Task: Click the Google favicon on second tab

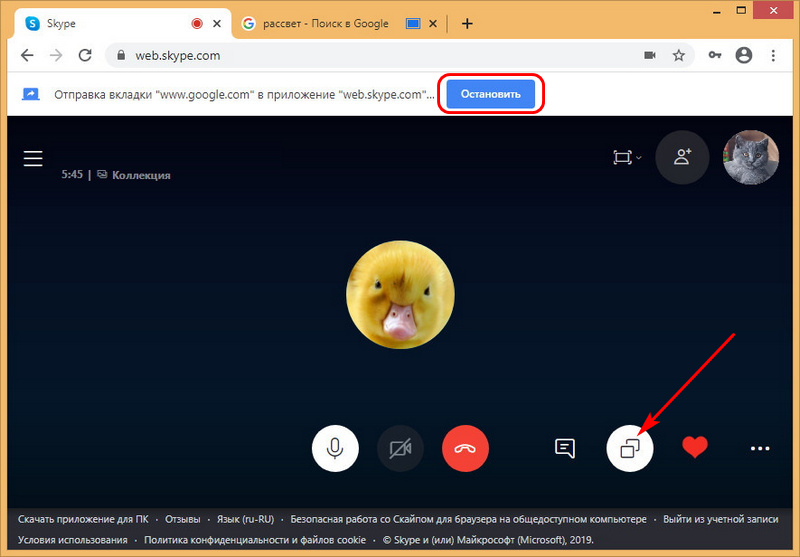Action: 248,23
